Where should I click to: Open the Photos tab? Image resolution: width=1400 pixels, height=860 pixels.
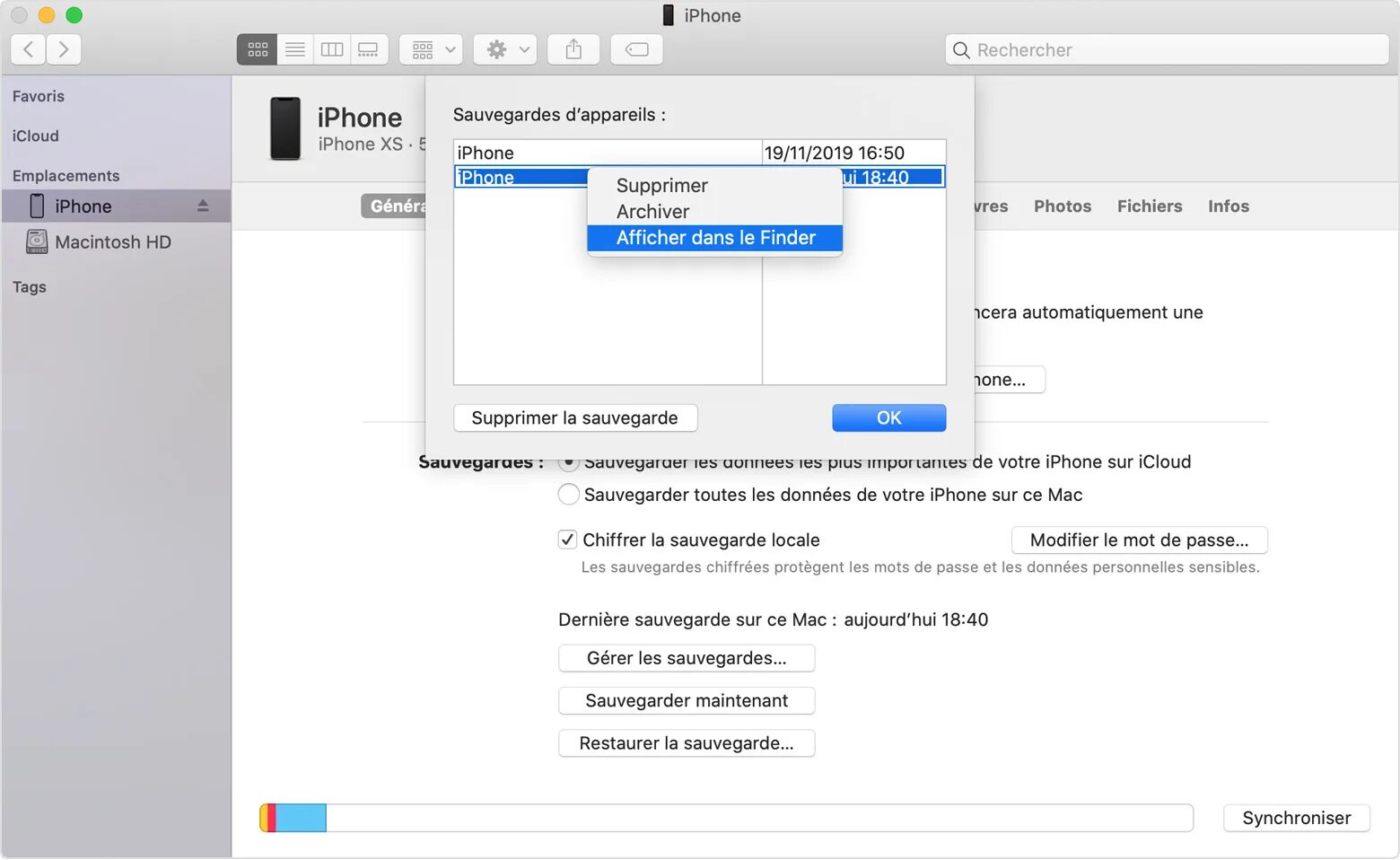[1063, 206]
